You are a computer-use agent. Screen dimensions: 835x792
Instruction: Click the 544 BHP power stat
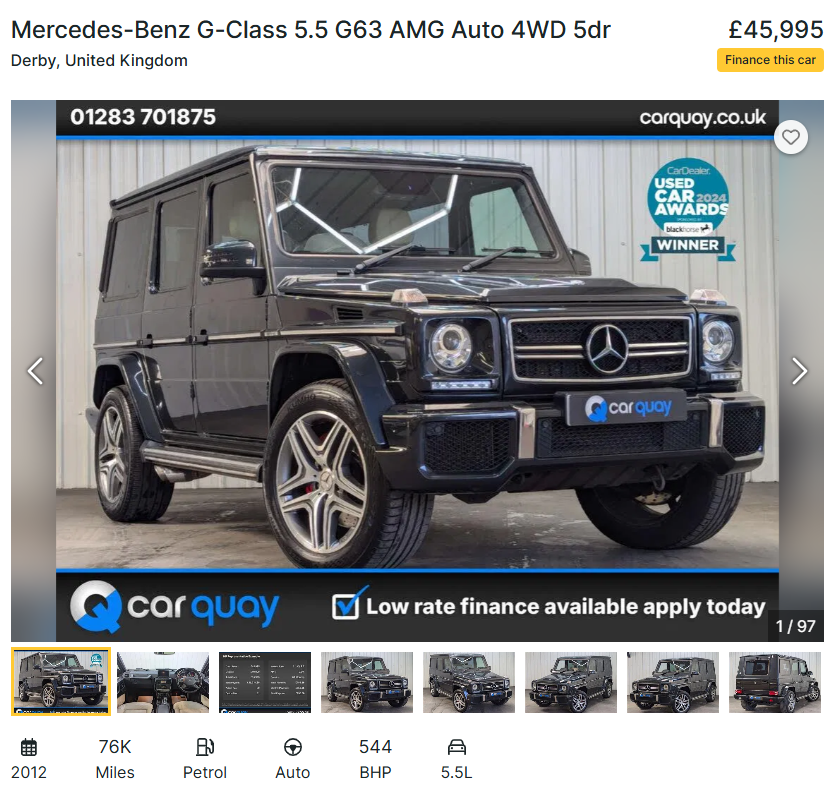[x=375, y=759]
